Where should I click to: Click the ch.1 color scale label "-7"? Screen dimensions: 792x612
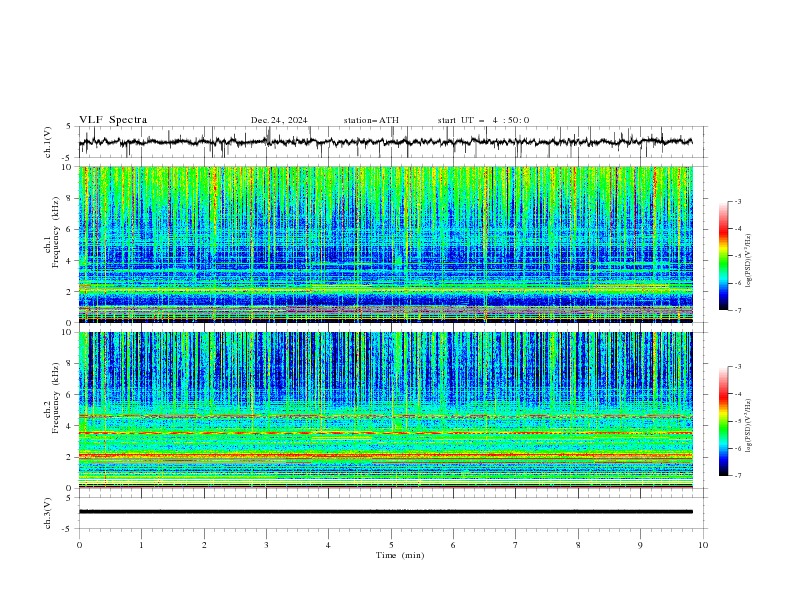(738, 310)
